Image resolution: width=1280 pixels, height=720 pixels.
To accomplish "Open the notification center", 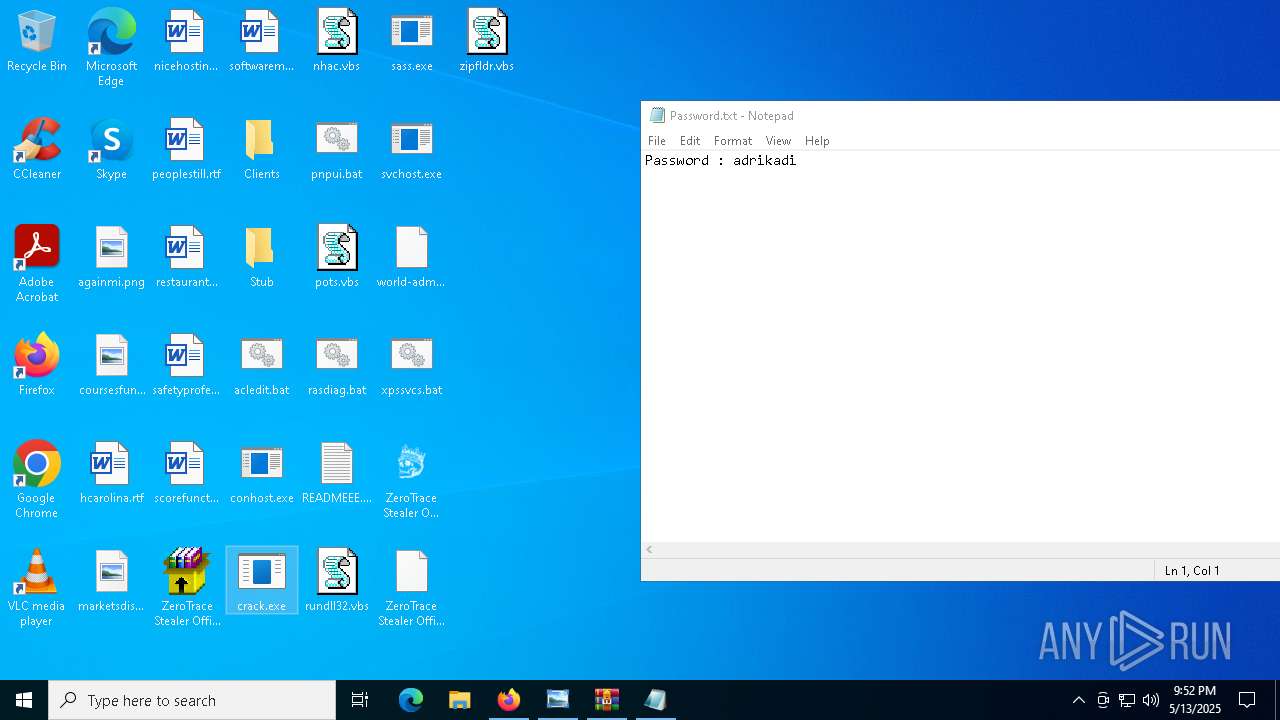I will click(1247, 700).
